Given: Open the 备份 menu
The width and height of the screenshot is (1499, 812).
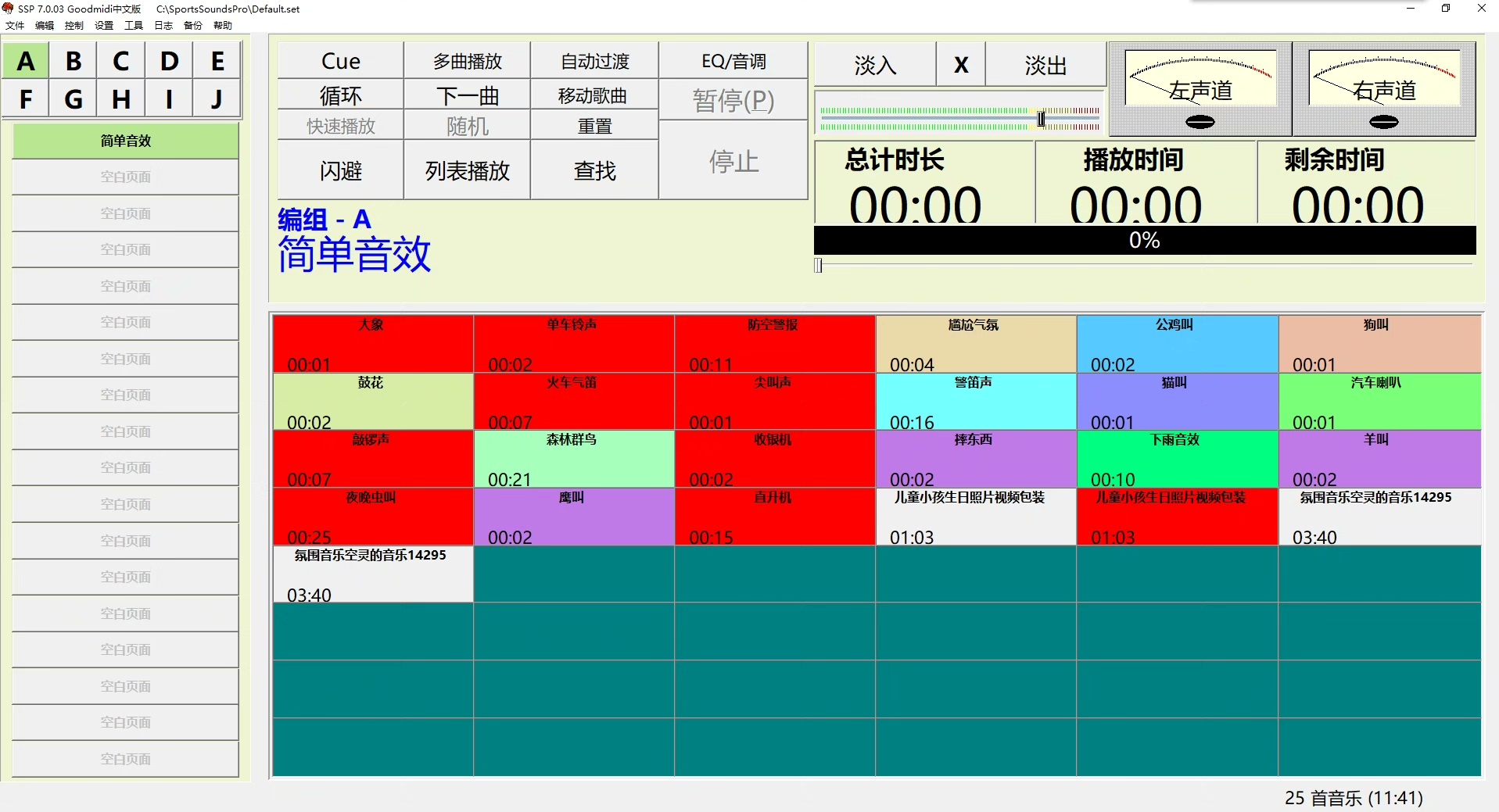Looking at the screenshot, I should [x=193, y=26].
